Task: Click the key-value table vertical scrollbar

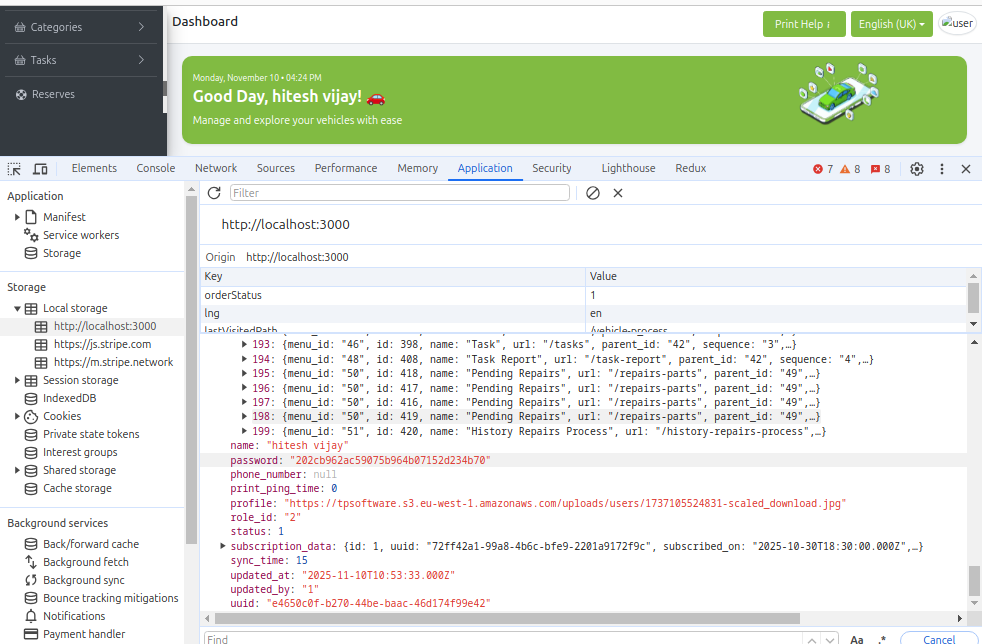Action: (x=973, y=298)
